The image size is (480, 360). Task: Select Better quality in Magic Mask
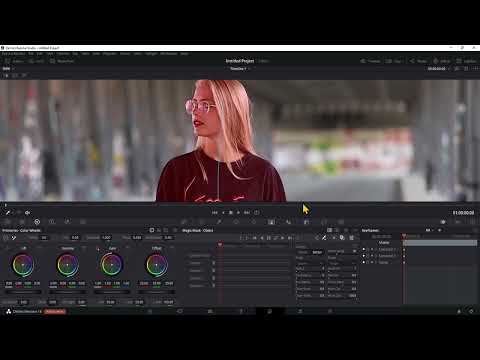point(317,252)
